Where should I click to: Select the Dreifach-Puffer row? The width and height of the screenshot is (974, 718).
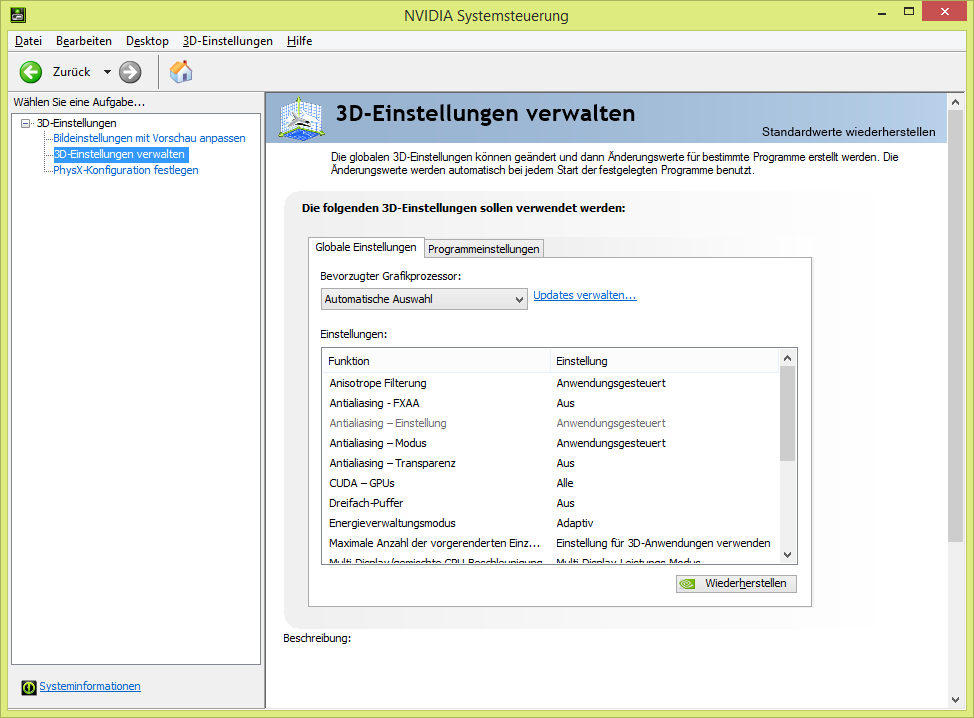(550, 503)
